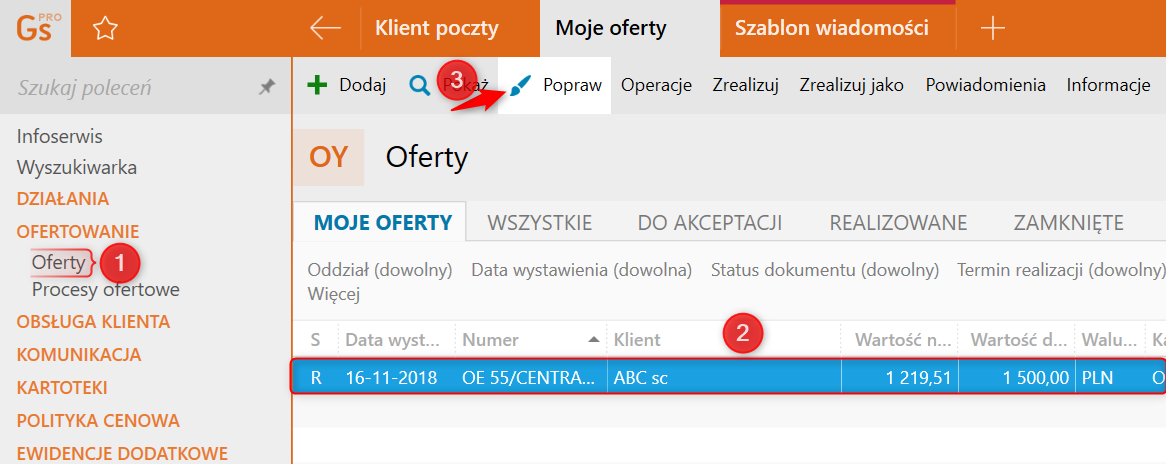
Task: Open a new tab with plus icon
Action: pyautogui.click(x=992, y=28)
